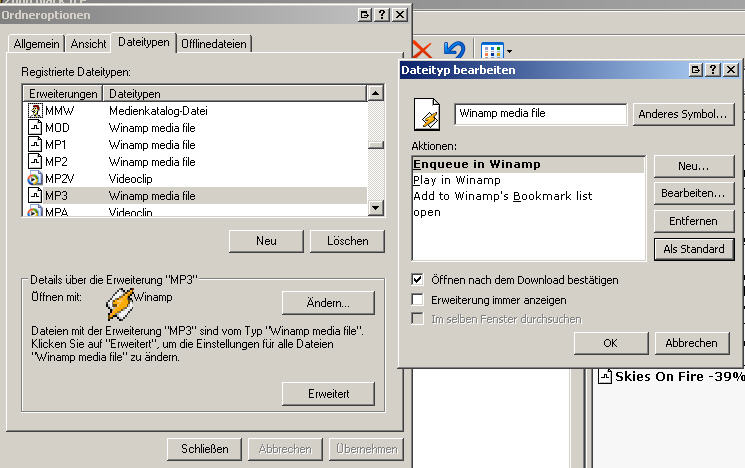Confirm with the OK button
This screenshot has height=468, width=745.
[x=611, y=343]
